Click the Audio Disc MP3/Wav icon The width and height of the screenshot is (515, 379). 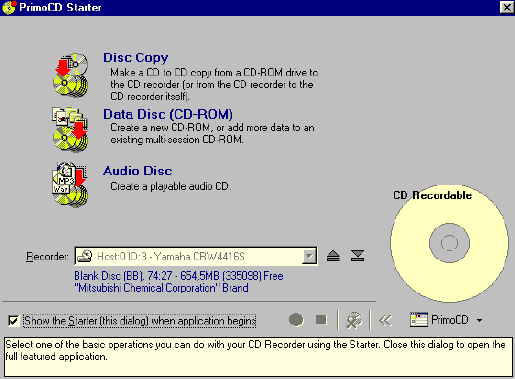point(70,184)
